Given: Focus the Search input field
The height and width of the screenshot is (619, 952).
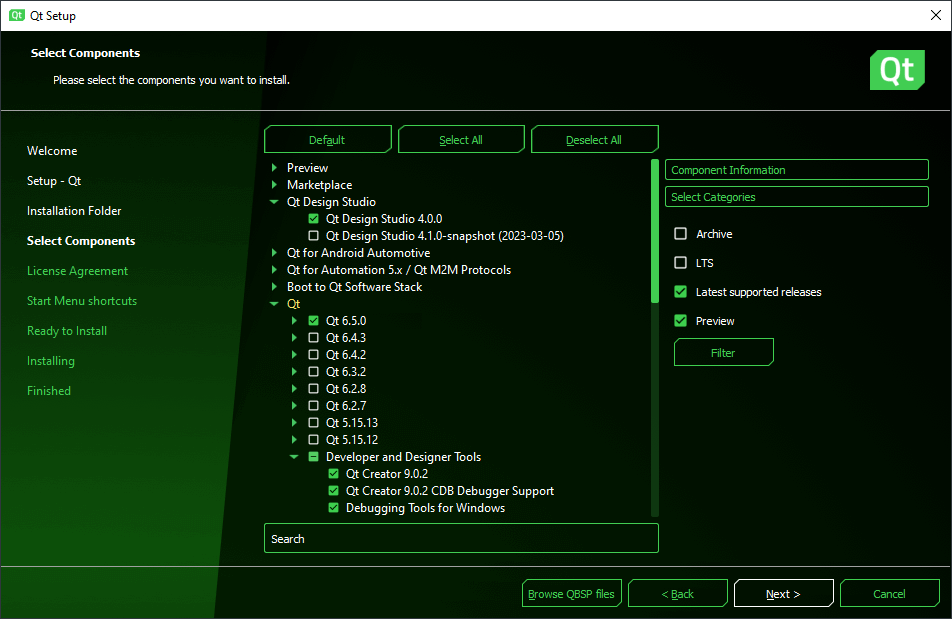Looking at the screenshot, I should click(x=461, y=539).
